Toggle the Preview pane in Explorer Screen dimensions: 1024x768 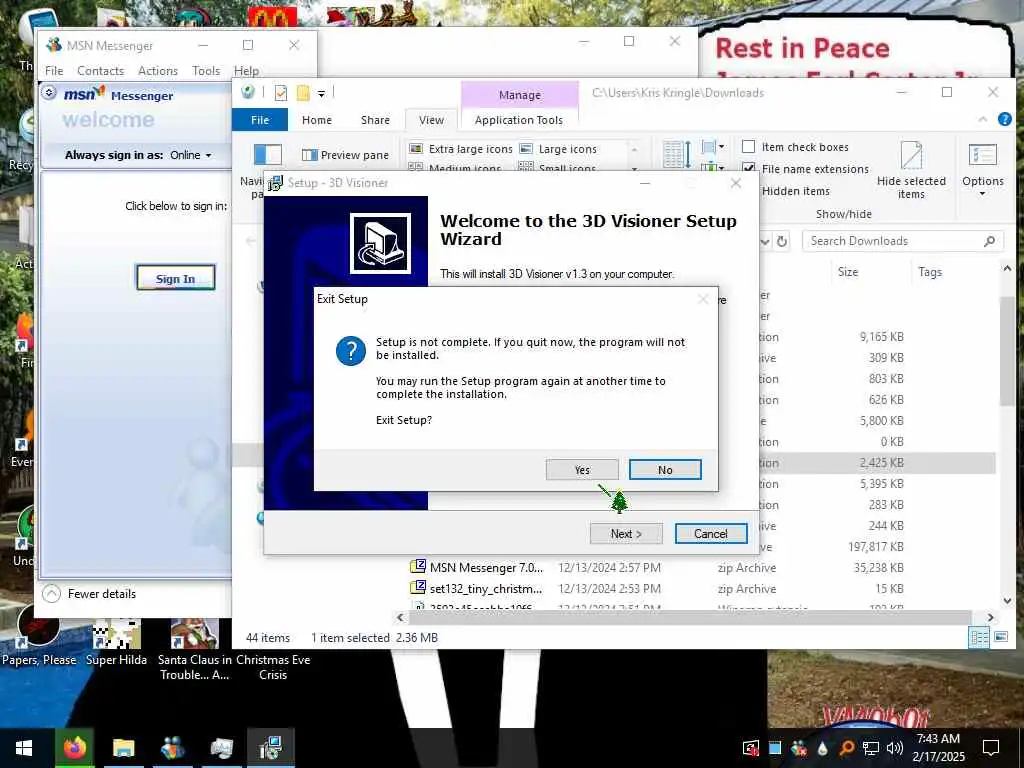pyautogui.click(x=345, y=155)
